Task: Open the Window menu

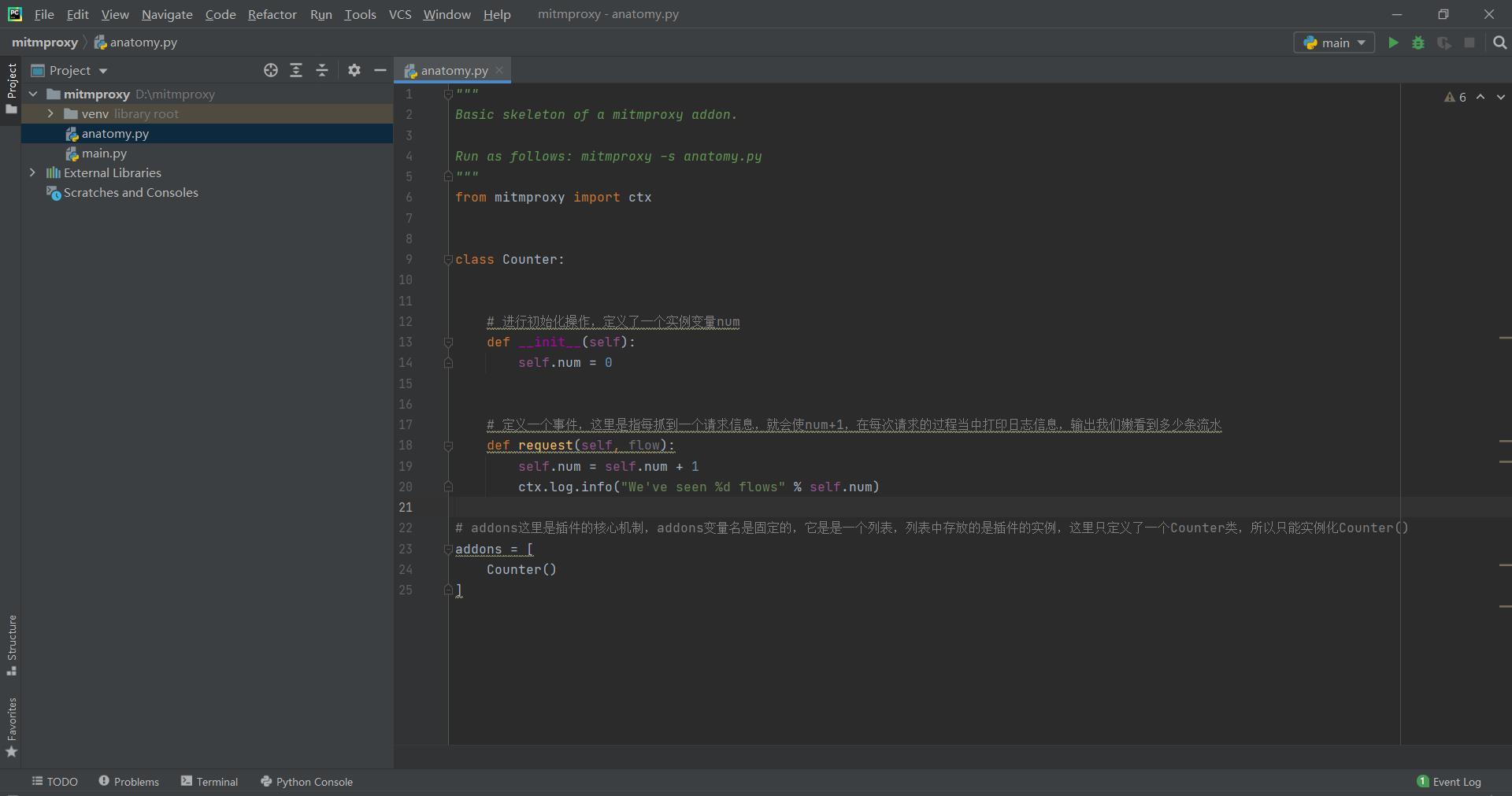Action: coord(447,14)
